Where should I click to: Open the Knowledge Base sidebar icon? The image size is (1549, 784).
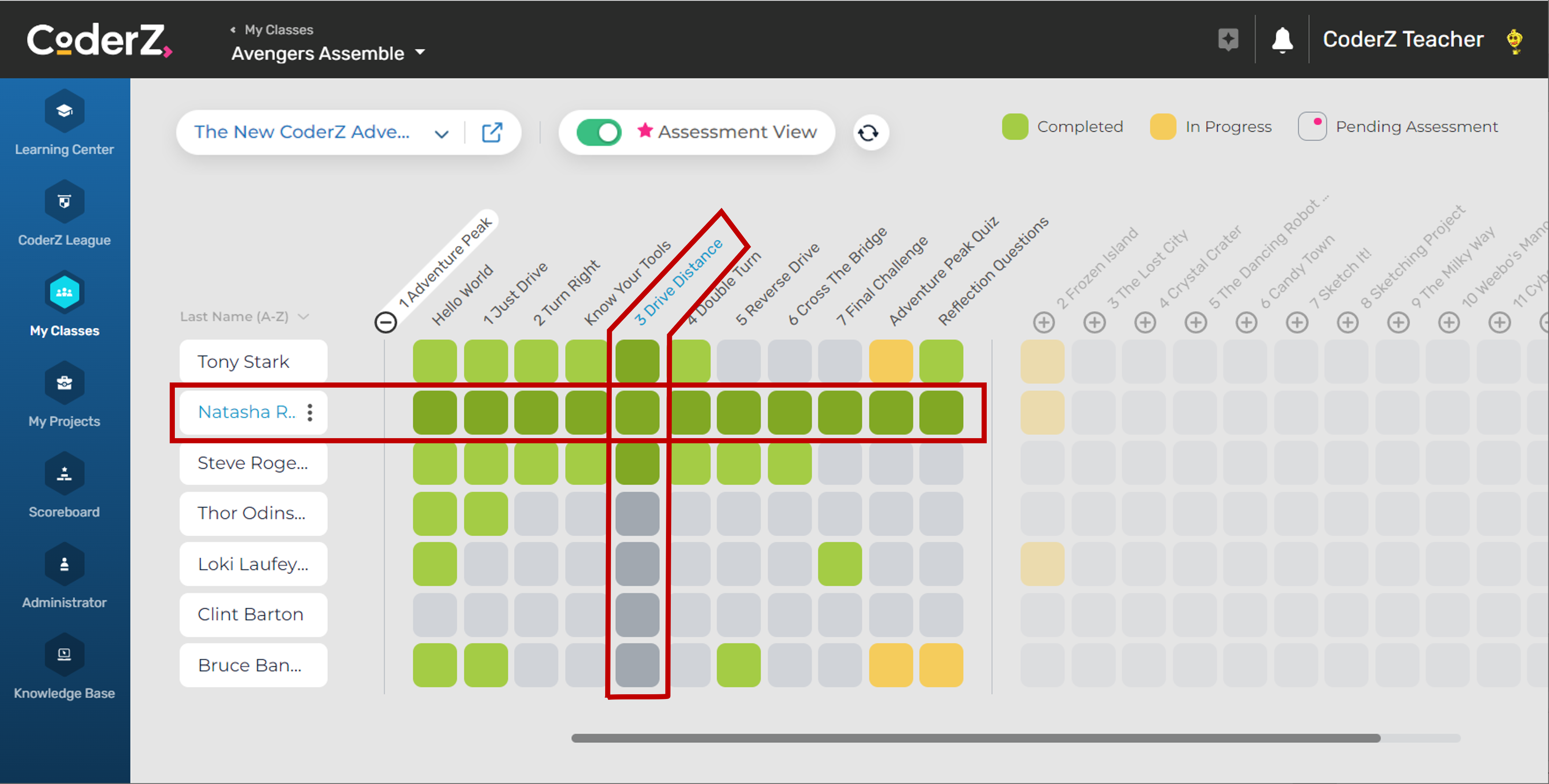point(65,655)
